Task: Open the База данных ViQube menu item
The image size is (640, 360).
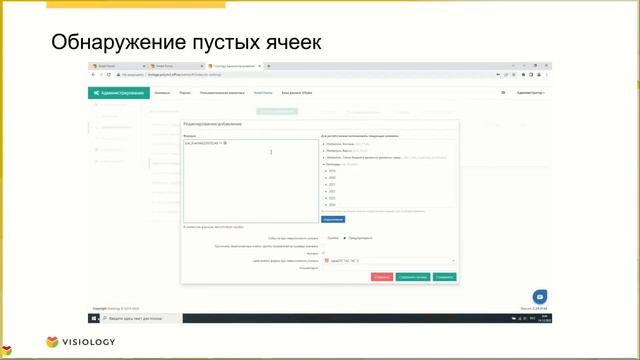Action: tap(297, 93)
